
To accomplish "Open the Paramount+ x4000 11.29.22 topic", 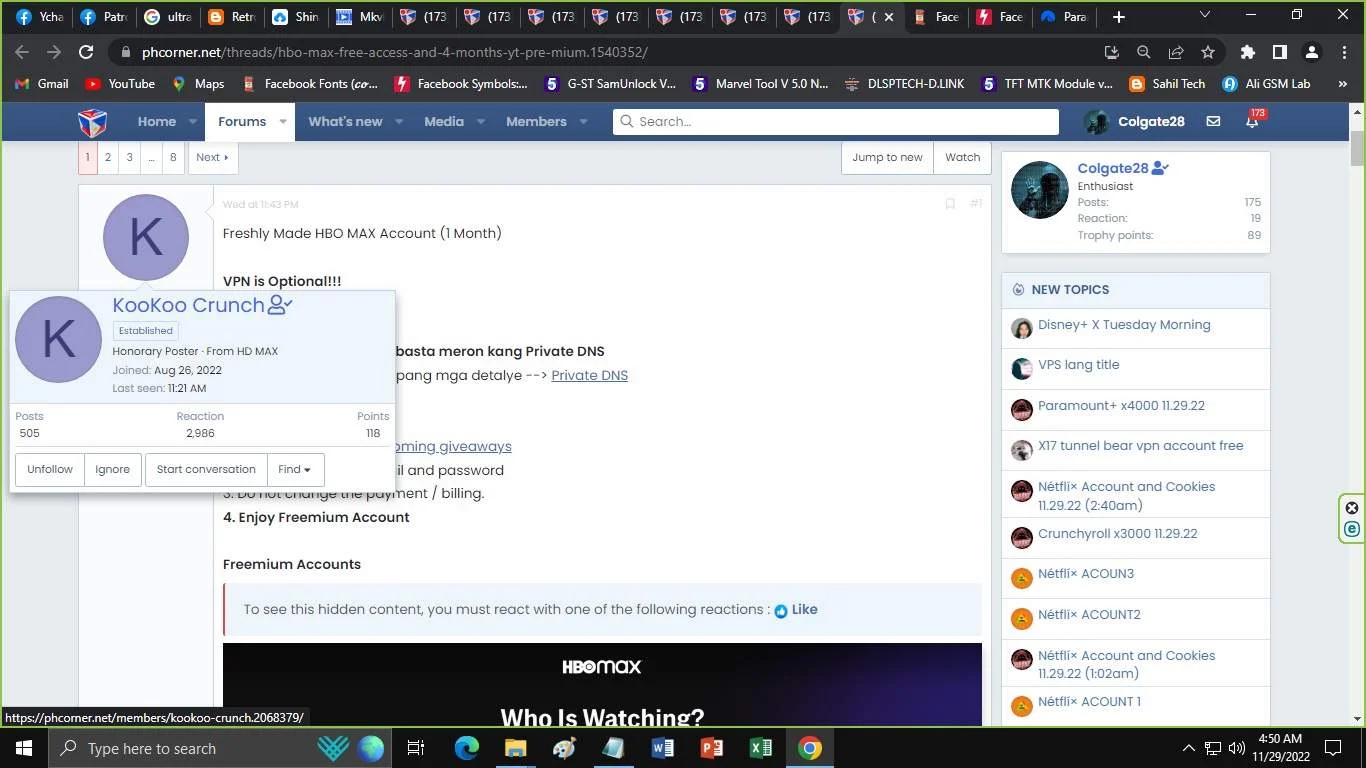I will (1121, 406).
